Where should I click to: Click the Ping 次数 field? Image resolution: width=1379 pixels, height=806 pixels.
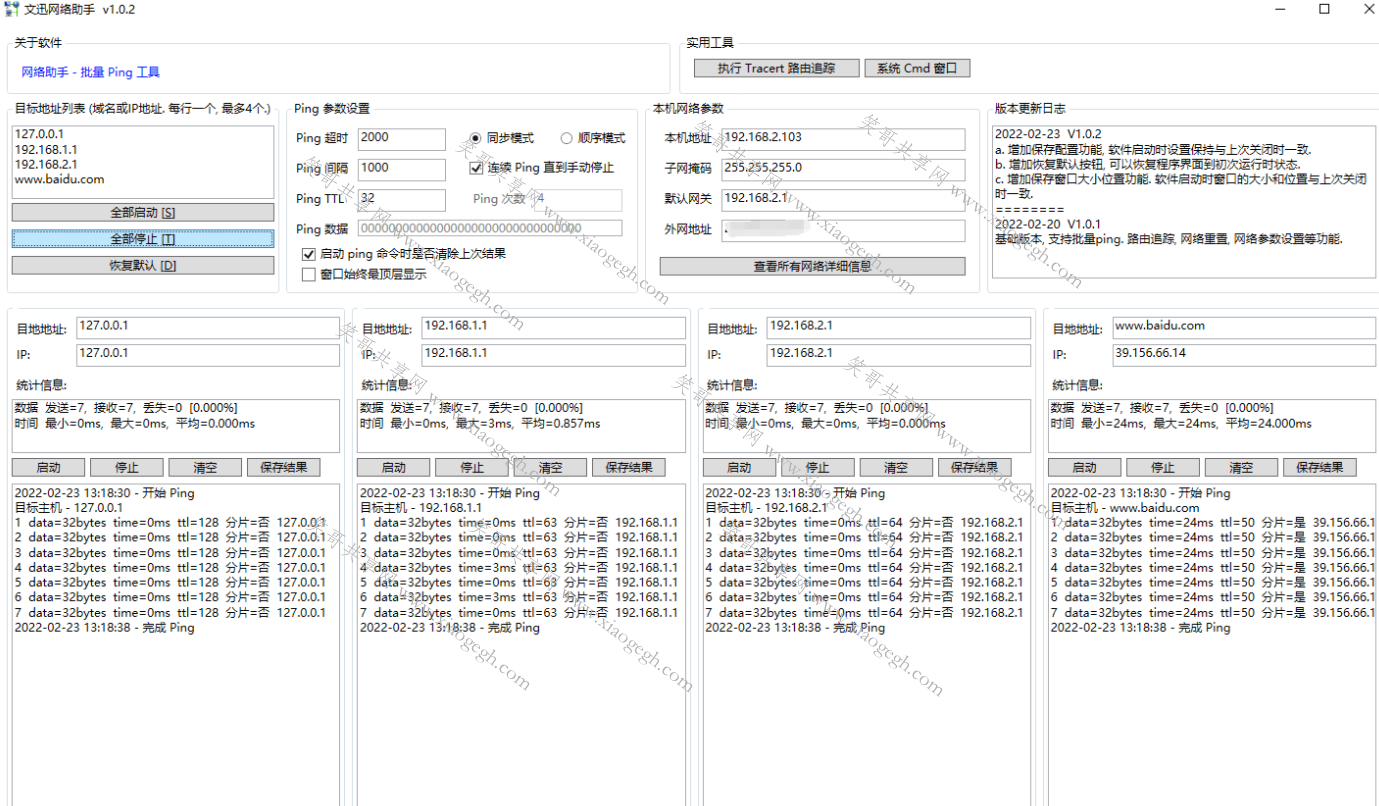click(577, 199)
